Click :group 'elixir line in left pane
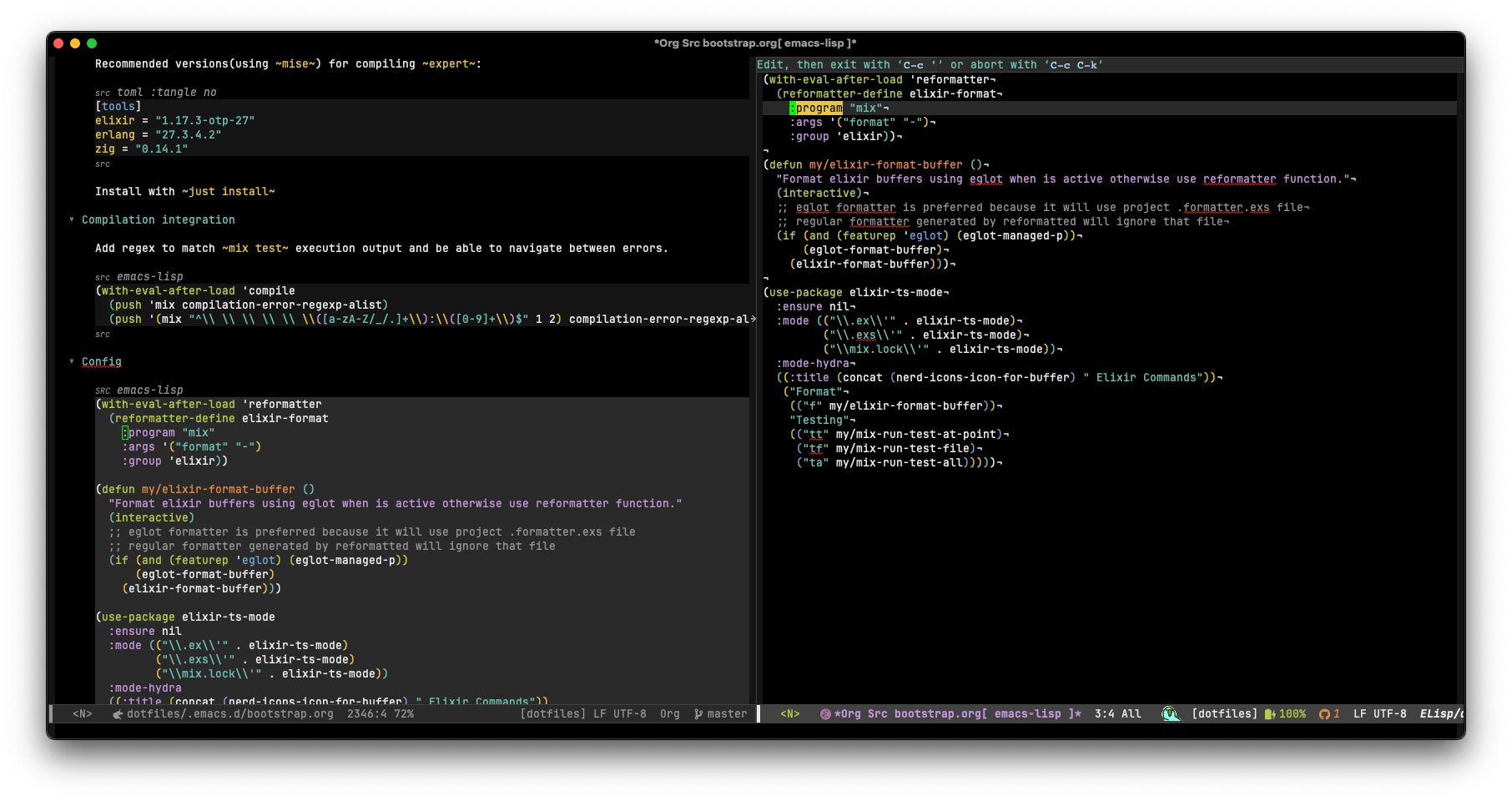Screen dimensions: 1512x801 click(x=175, y=461)
